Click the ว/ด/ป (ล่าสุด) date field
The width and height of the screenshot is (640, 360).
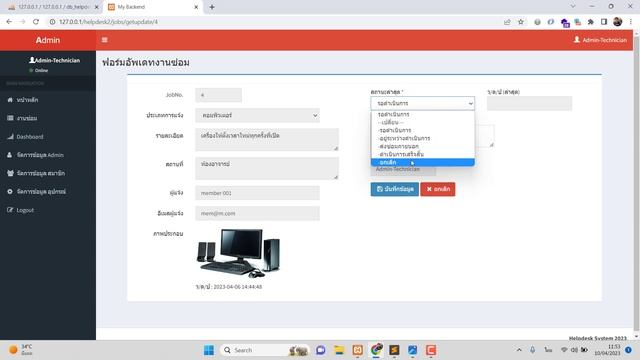529,103
